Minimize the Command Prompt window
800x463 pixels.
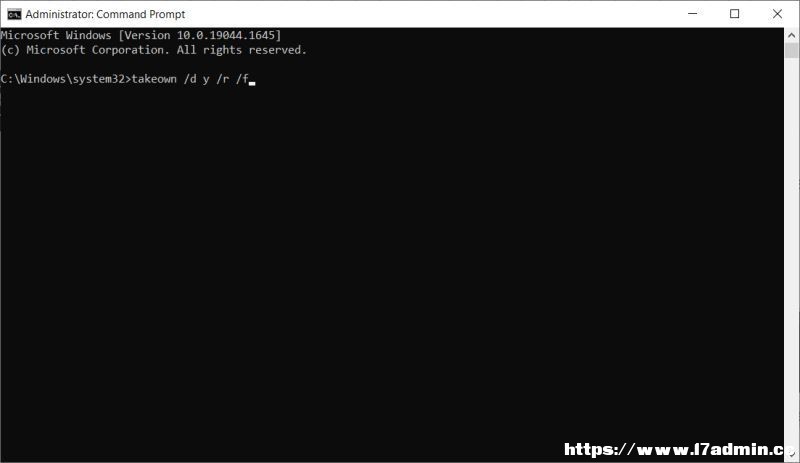[x=692, y=14]
